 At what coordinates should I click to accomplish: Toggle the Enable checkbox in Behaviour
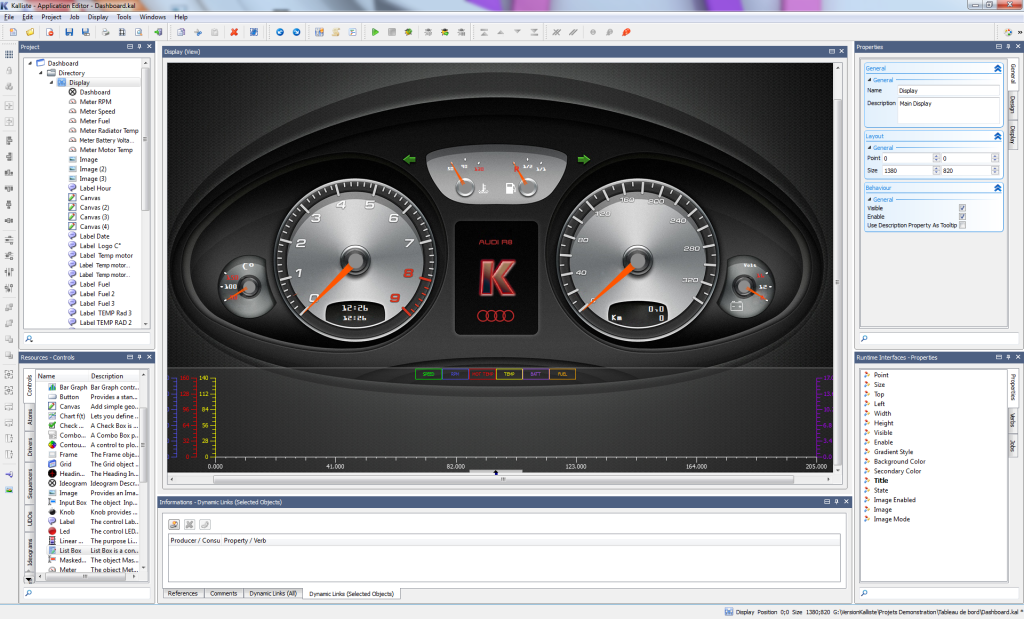(963, 217)
